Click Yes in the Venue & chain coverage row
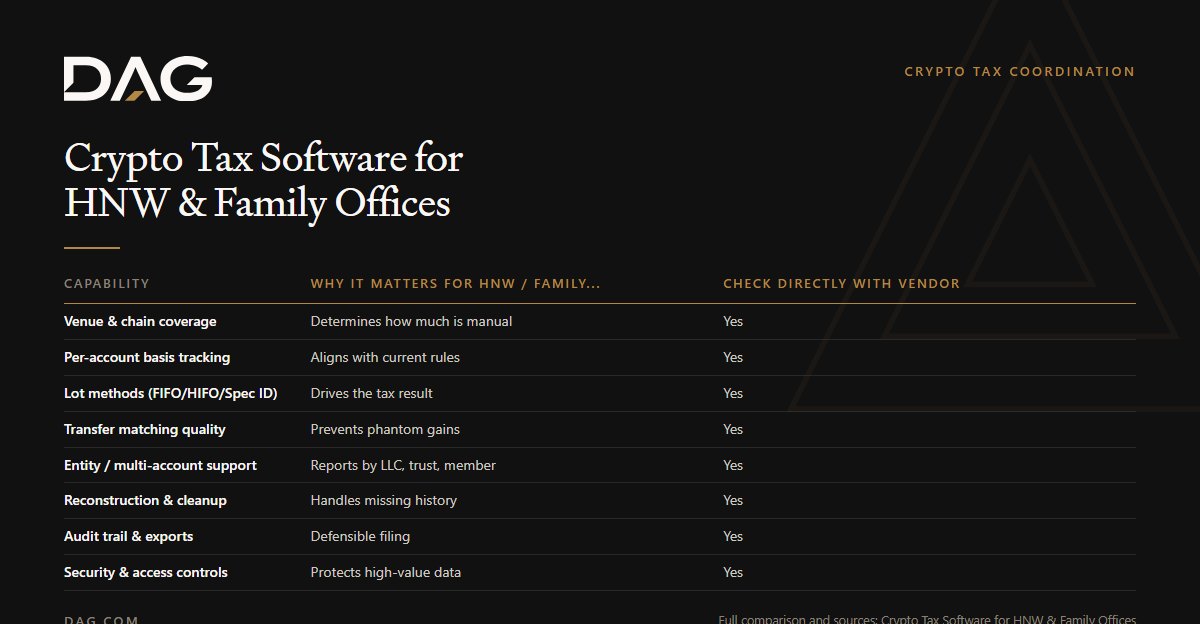 (733, 322)
